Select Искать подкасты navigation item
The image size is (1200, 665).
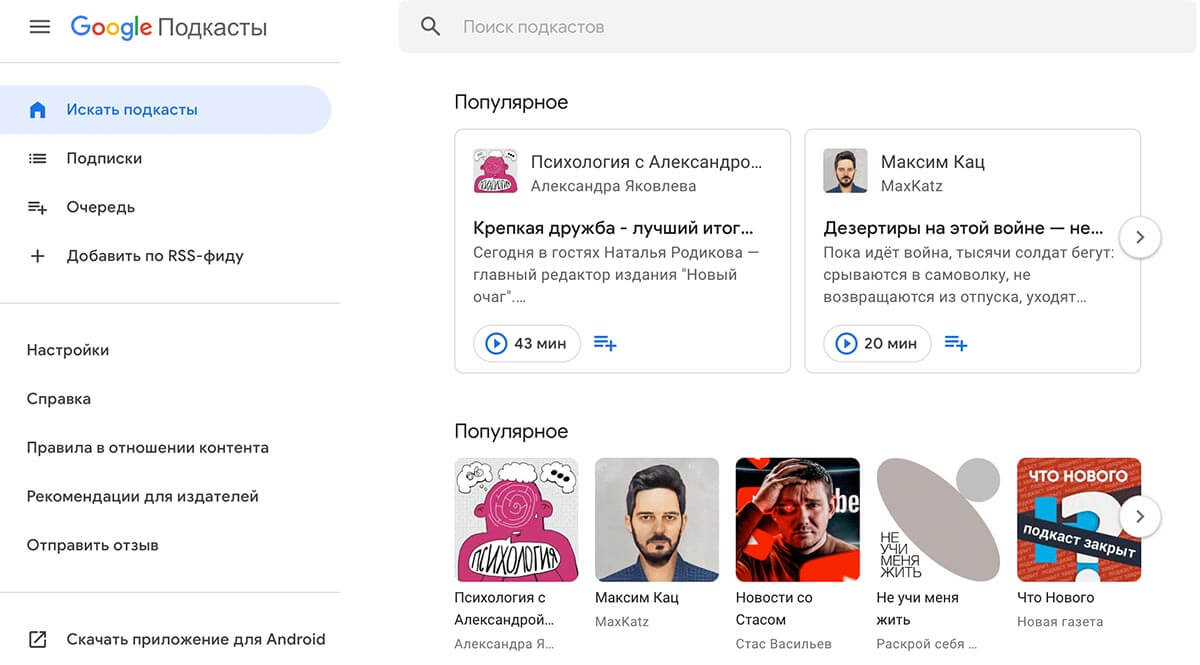[165, 110]
